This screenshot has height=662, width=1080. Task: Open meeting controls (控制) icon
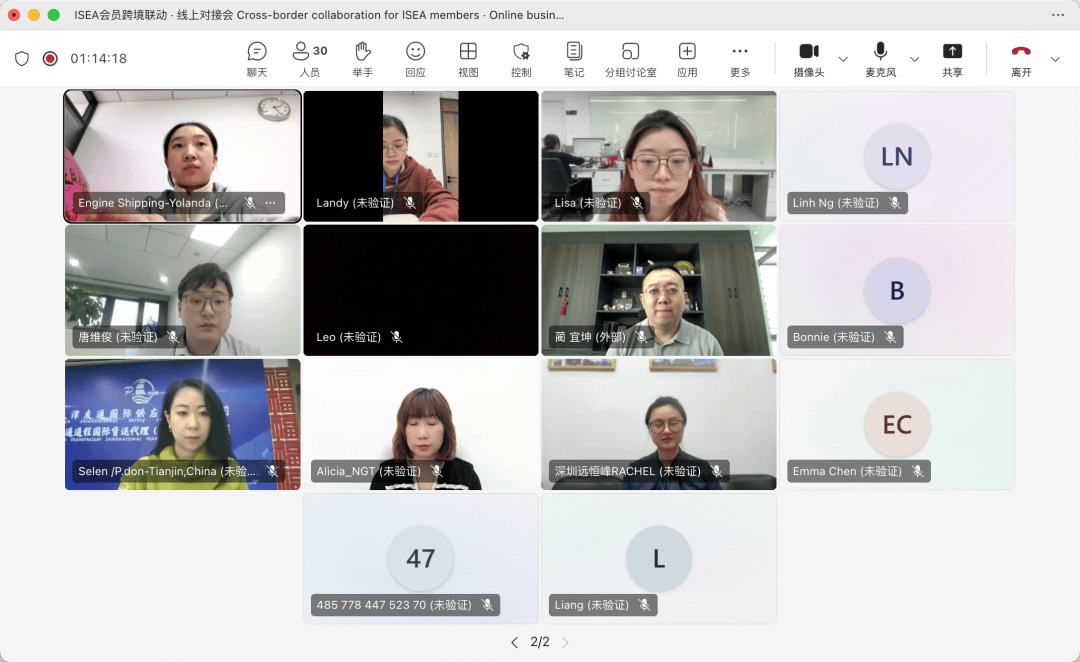[521, 58]
